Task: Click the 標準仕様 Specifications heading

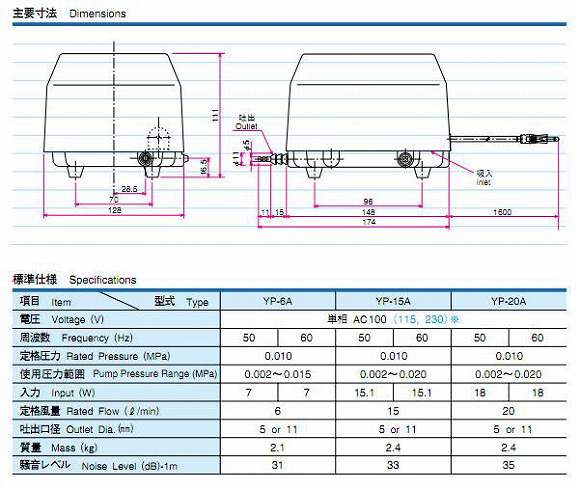Action: [x=74, y=280]
